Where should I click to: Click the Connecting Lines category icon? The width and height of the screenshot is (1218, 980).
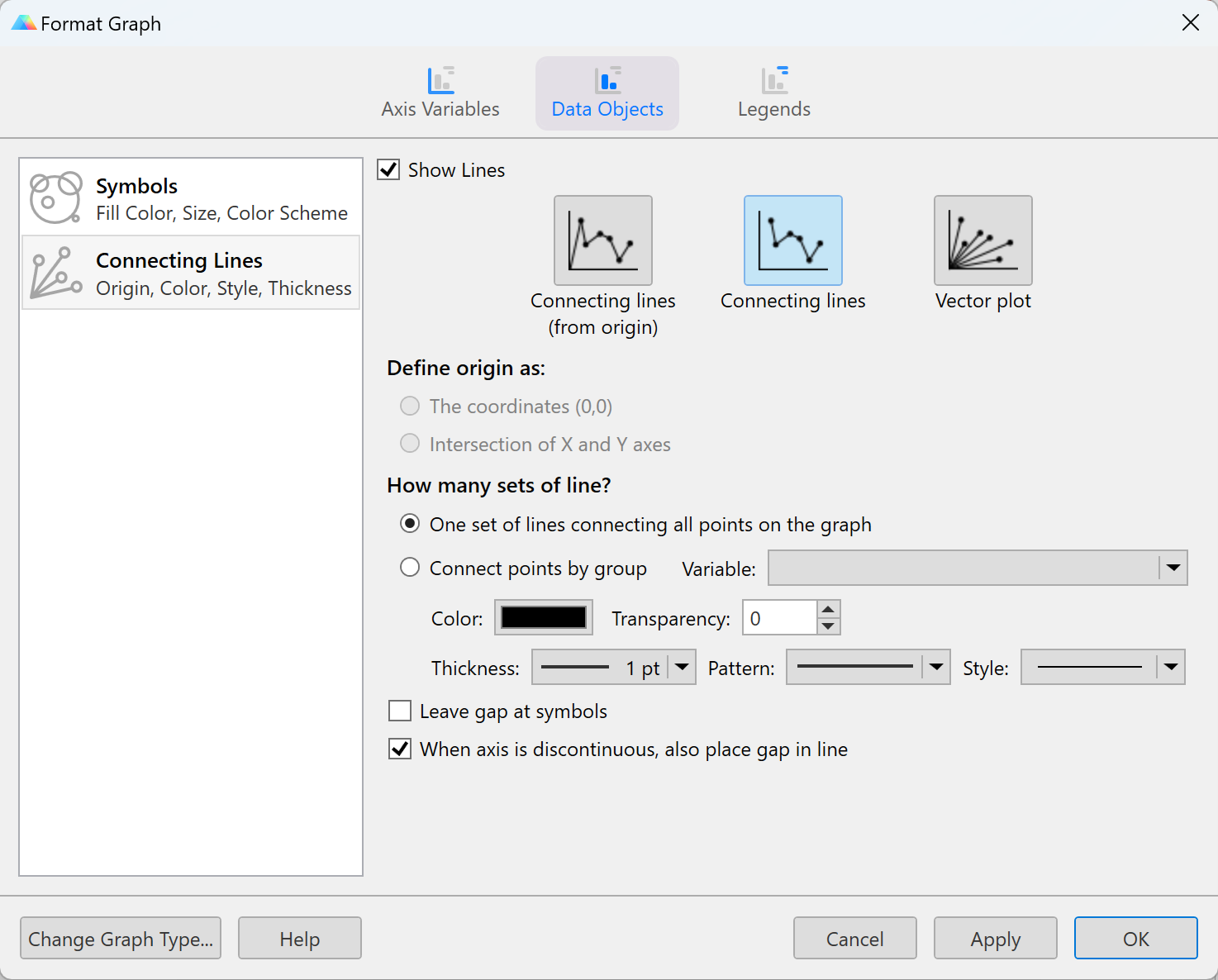click(55, 273)
